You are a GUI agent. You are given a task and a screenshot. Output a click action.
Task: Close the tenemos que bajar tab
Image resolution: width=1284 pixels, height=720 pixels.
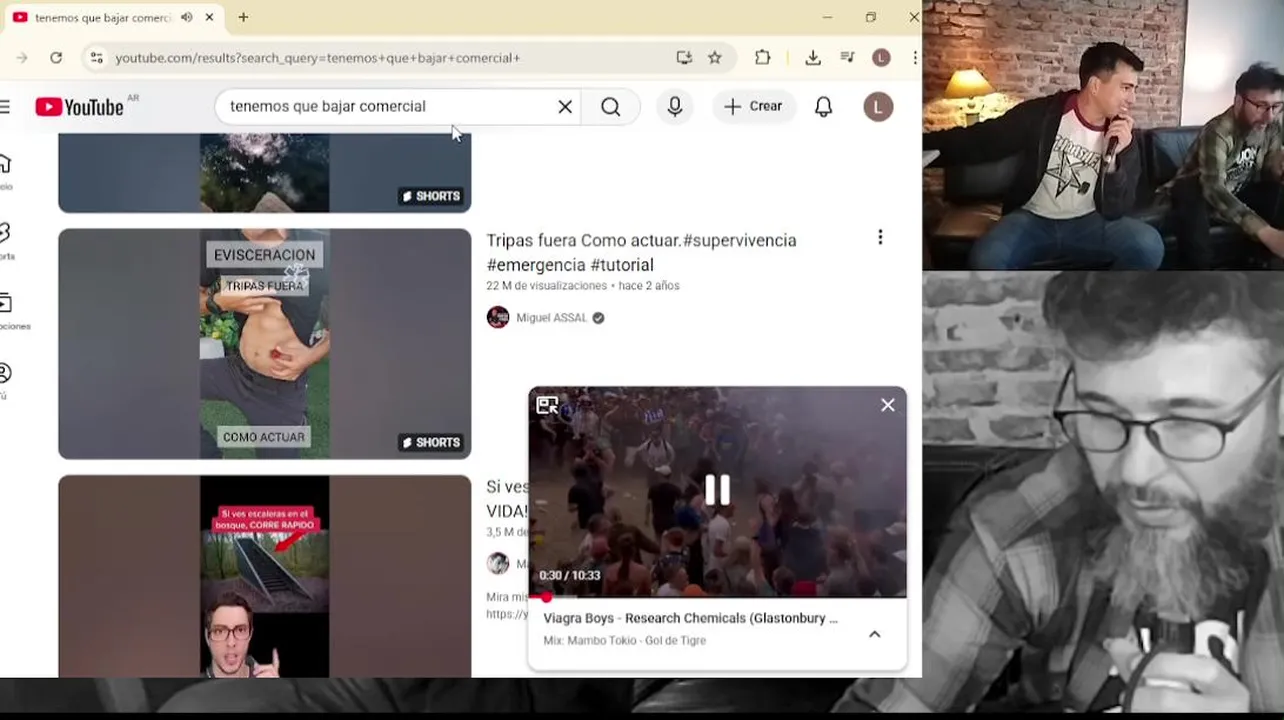click(x=209, y=17)
